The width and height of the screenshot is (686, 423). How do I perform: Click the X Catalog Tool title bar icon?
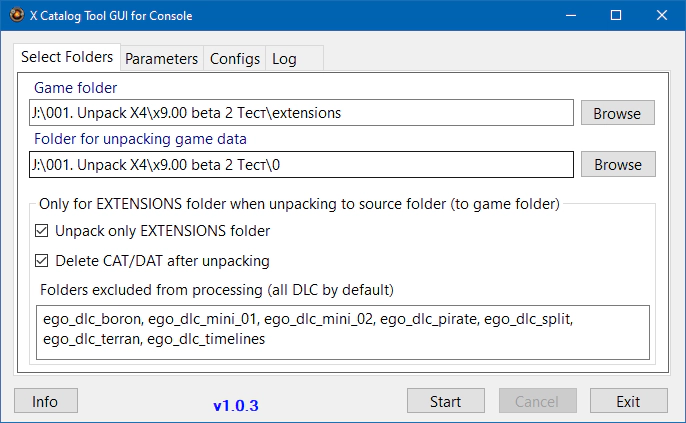coord(17,16)
